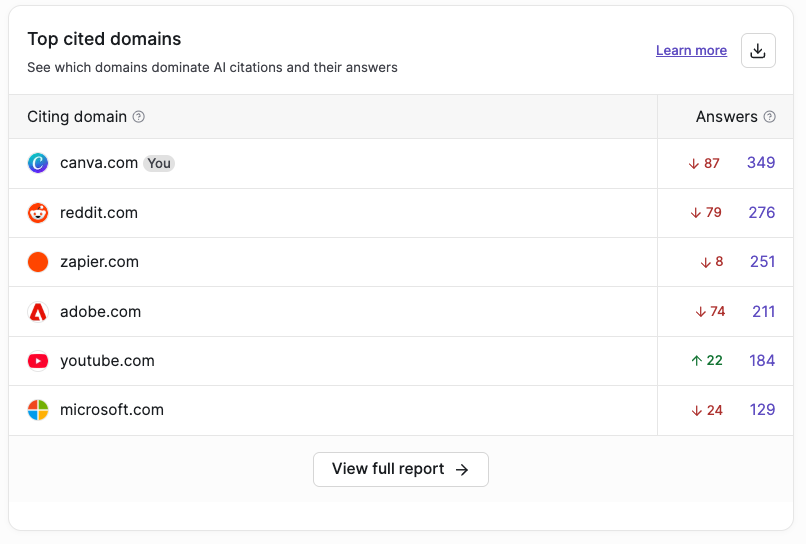
Task: Open the Answers column help icon
Action: point(770,117)
